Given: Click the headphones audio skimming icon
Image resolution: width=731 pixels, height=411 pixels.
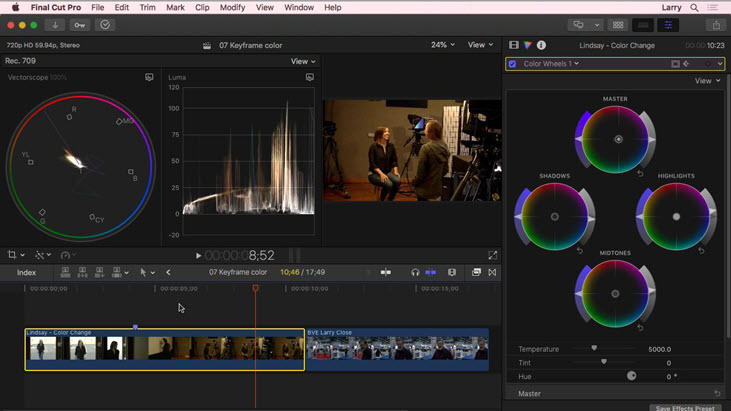Looking at the screenshot, I should click(x=415, y=272).
